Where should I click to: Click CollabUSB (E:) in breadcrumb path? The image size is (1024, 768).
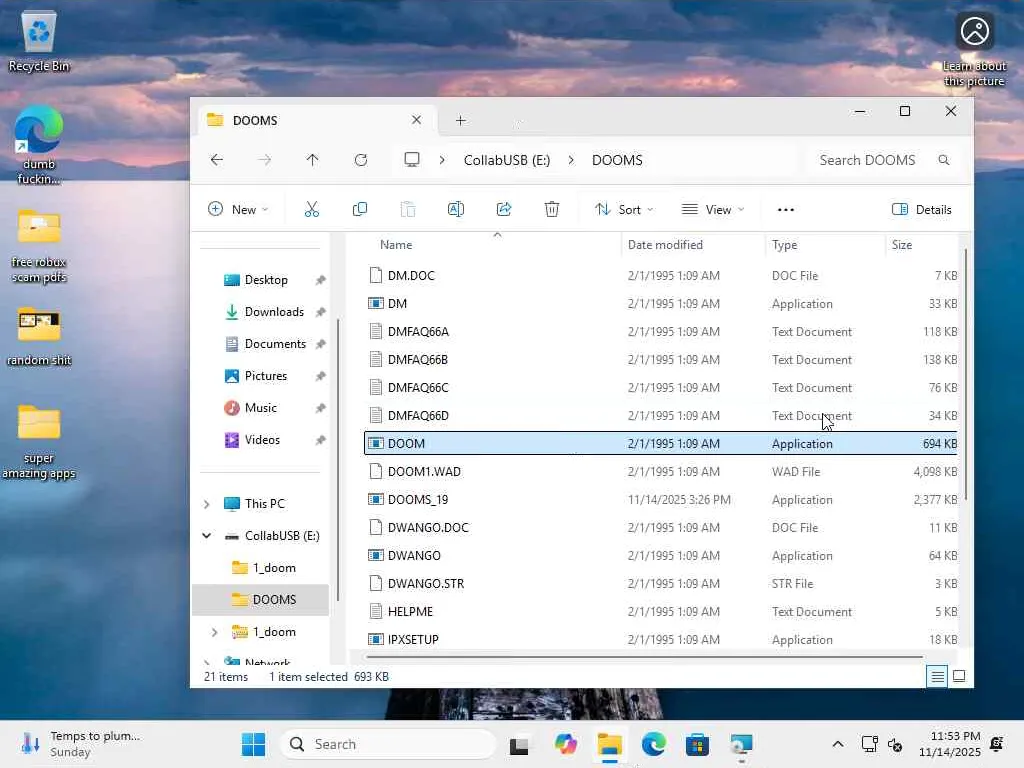pos(507,160)
